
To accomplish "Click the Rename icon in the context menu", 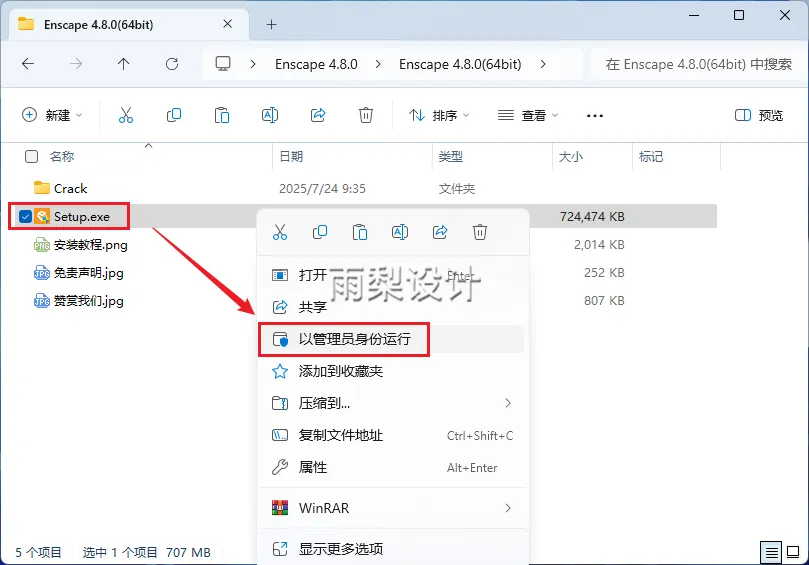I will (400, 232).
